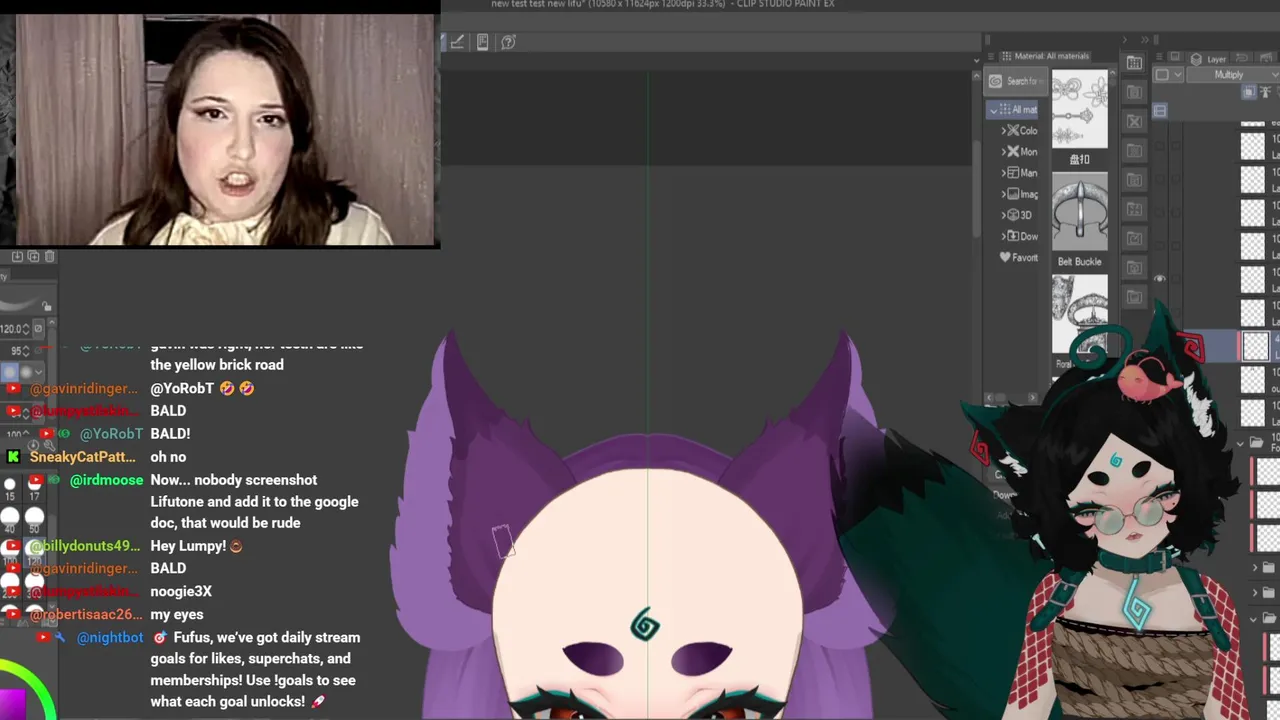Click the trash delete sub tool icon
The width and height of the screenshot is (1280, 720).
pos(49,257)
